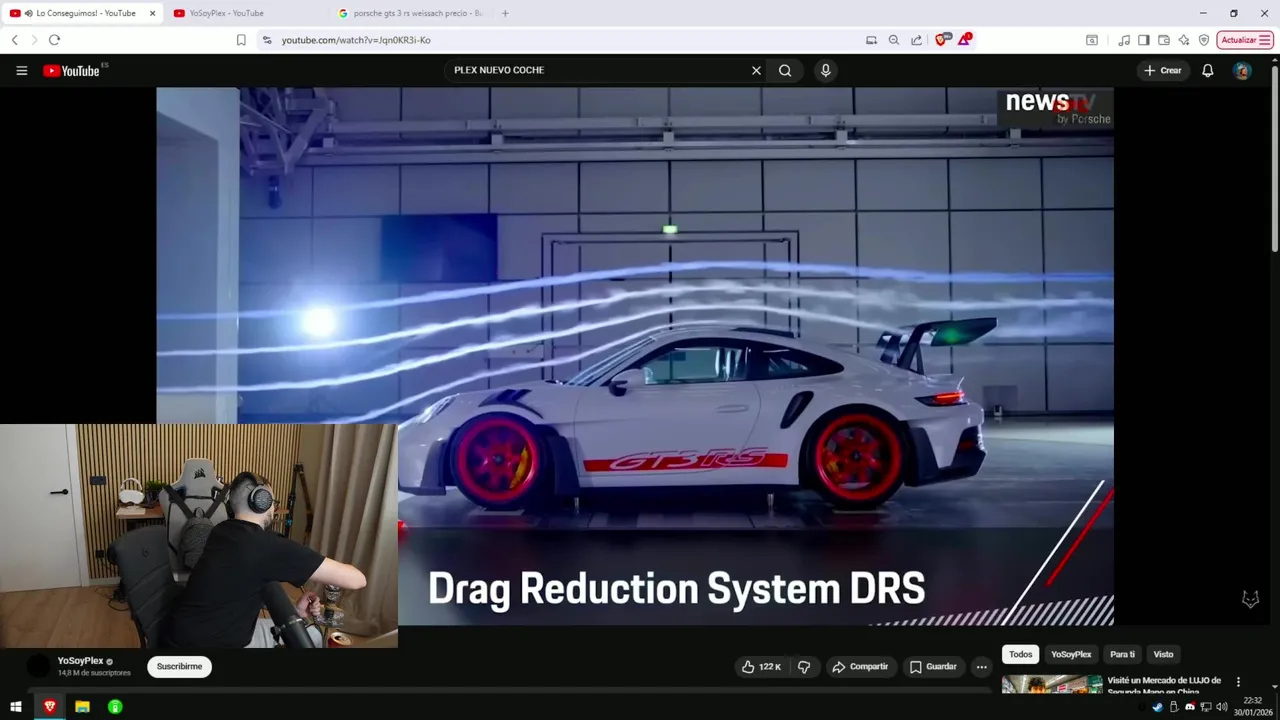1280x720 pixels.
Task: Open Brave Rewards triangle icon
Action: click(964, 40)
